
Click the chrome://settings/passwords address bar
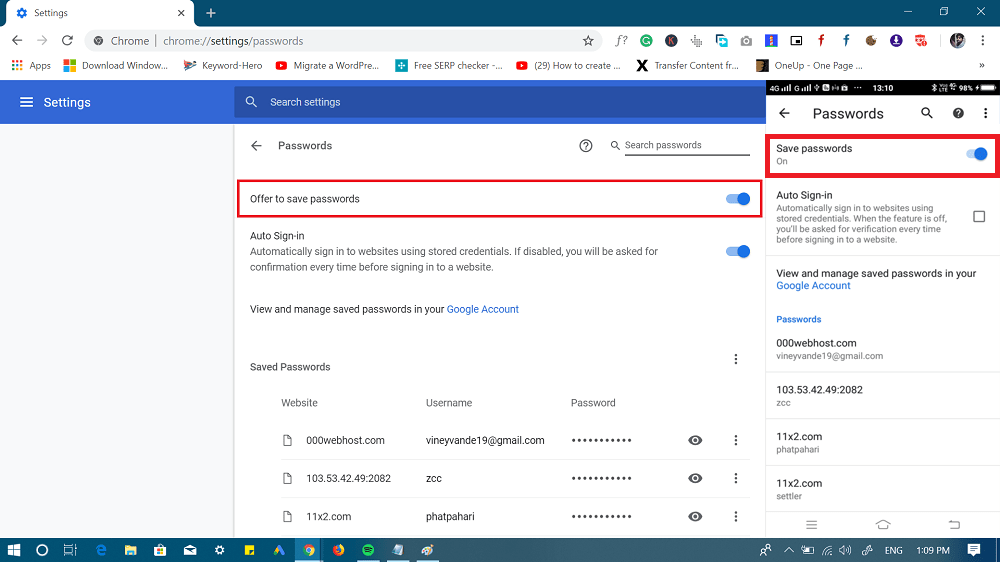click(343, 41)
